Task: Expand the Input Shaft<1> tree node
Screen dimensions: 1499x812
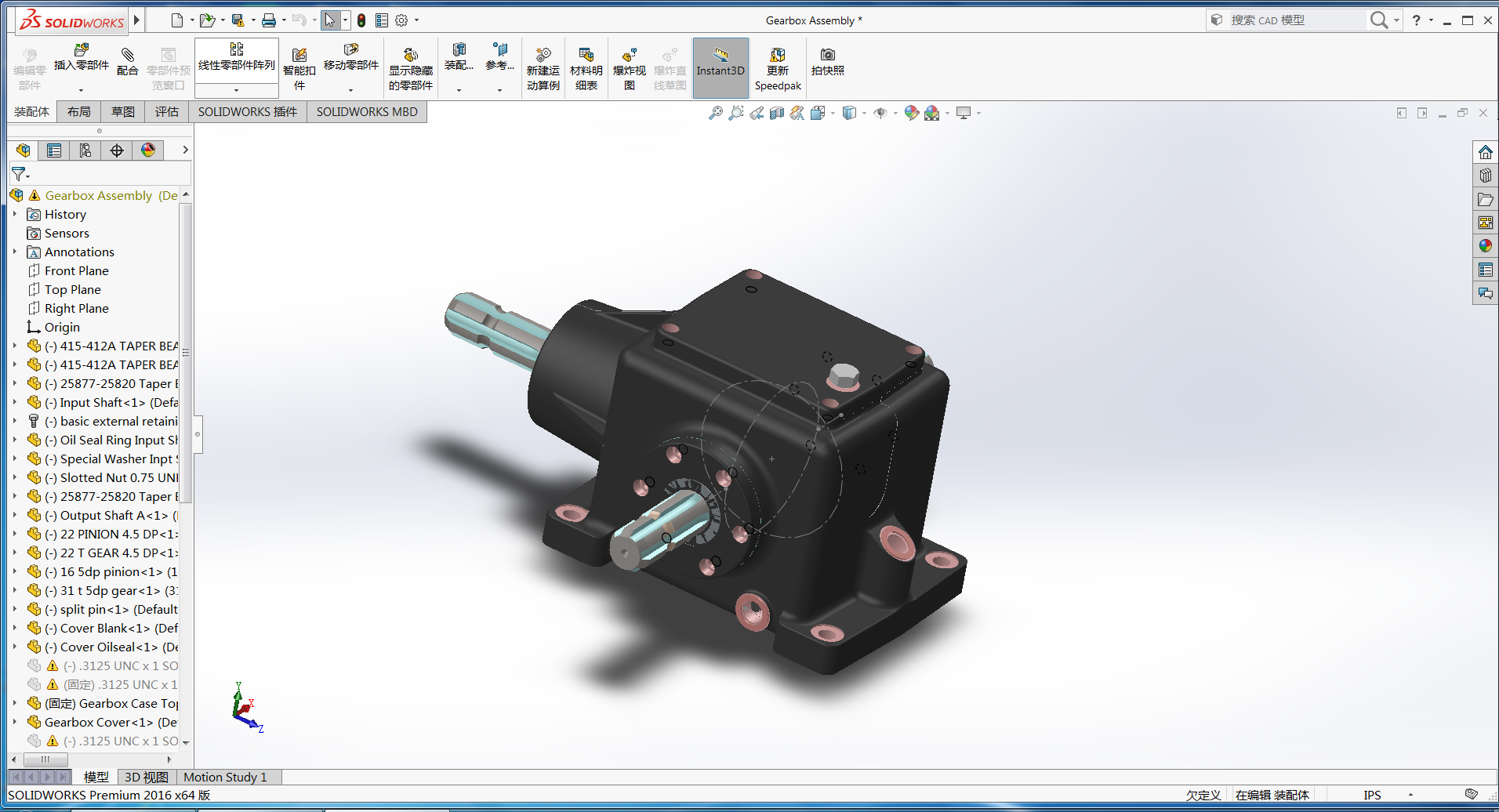Action: tap(15, 402)
